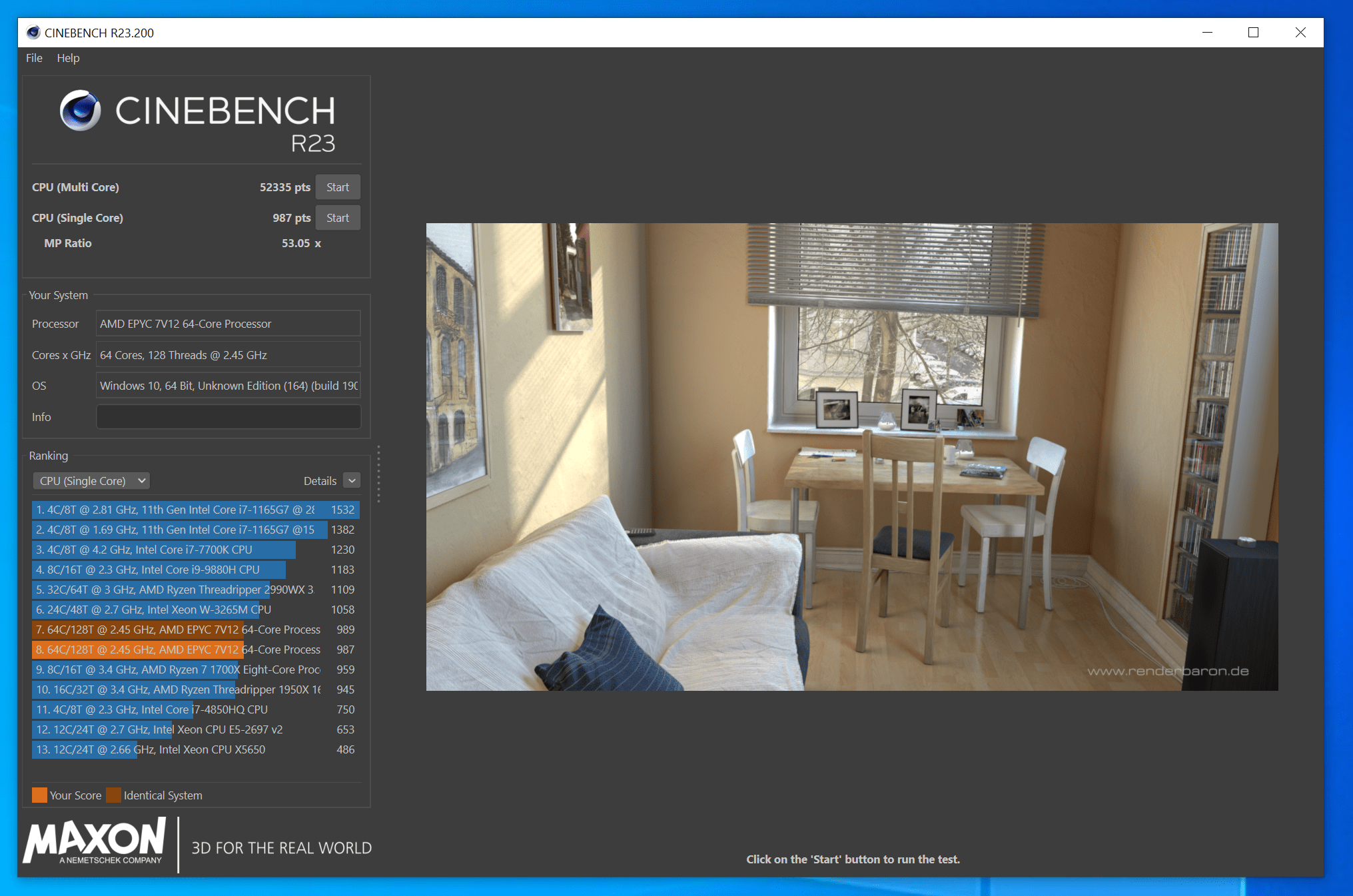Click the OS information field
The width and height of the screenshot is (1353, 896).
point(228,386)
